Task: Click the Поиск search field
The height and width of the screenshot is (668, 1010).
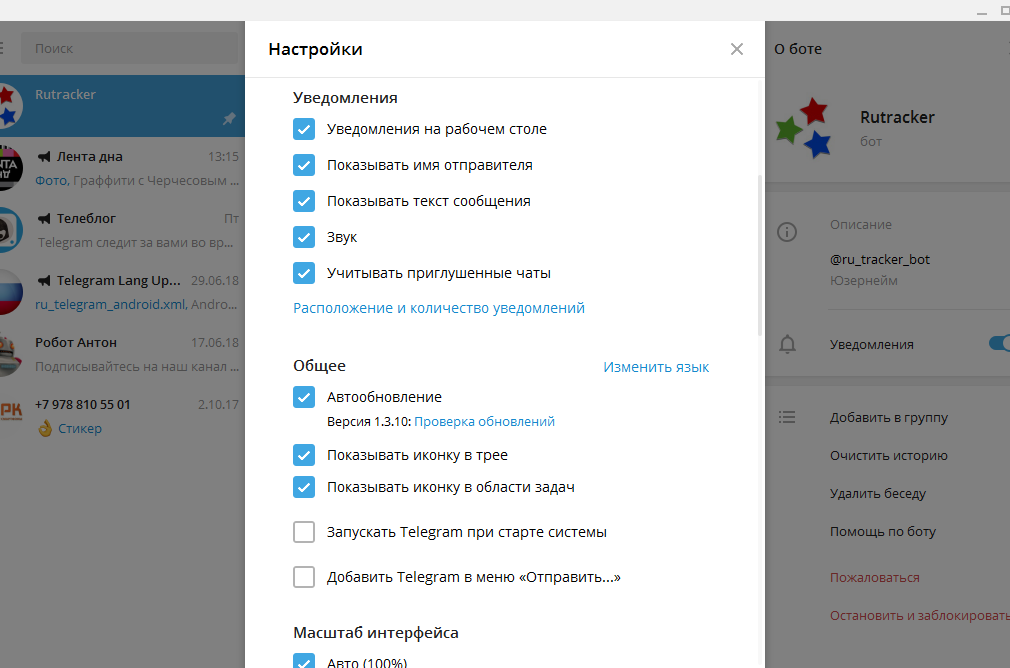Action: pyautogui.click(x=129, y=48)
